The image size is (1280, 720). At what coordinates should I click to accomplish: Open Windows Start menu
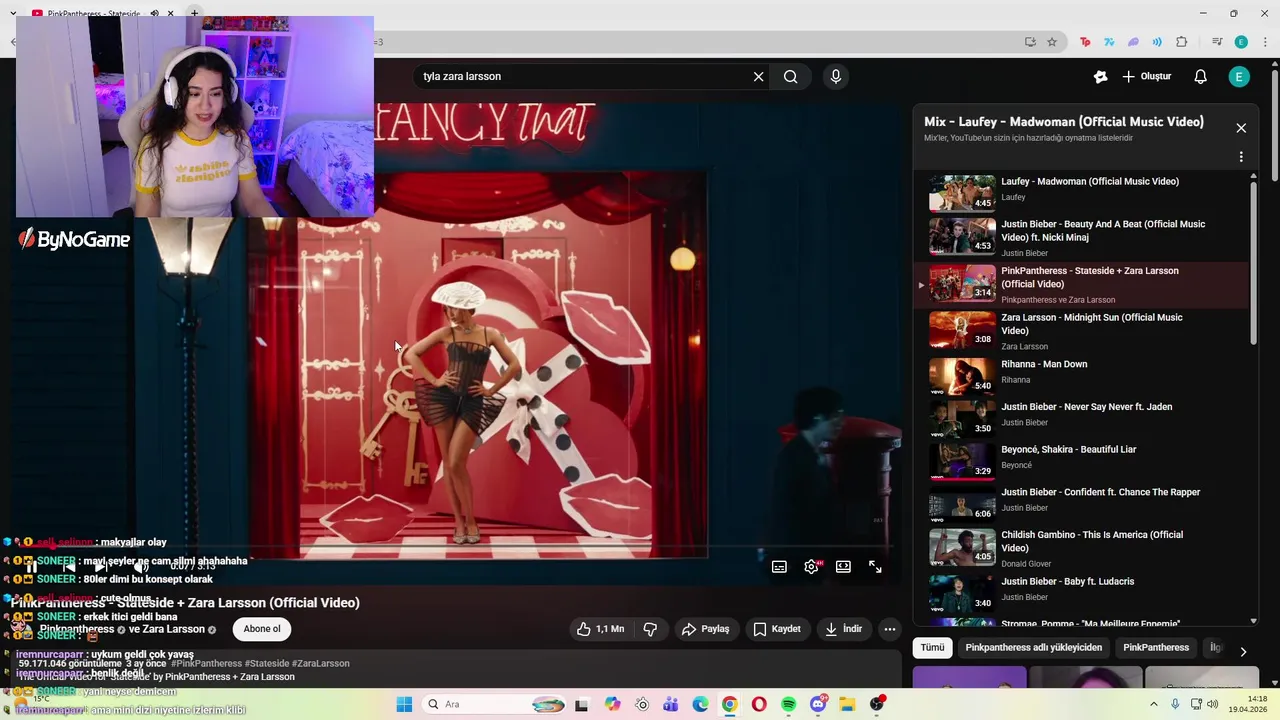pyautogui.click(x=404, y=704)
